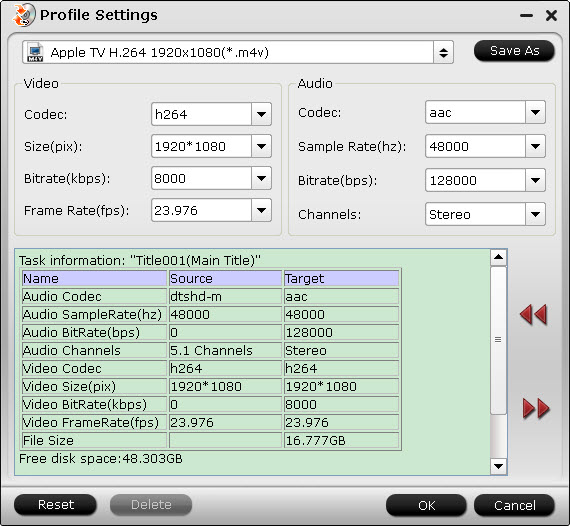Click the red double right arrow icon
Image resolution: width=570 pixels, height=526 pixels.
pos(536,408)
